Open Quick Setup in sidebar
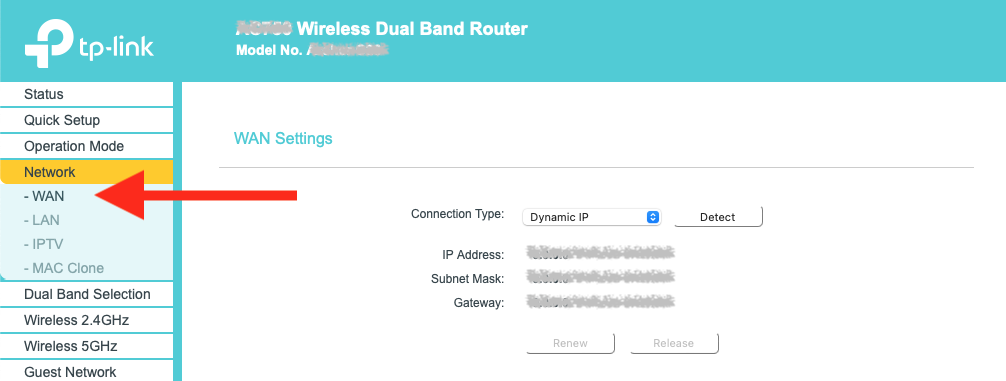The width and height of the screenshot is (1006, 381). click(x=87, y=121)
